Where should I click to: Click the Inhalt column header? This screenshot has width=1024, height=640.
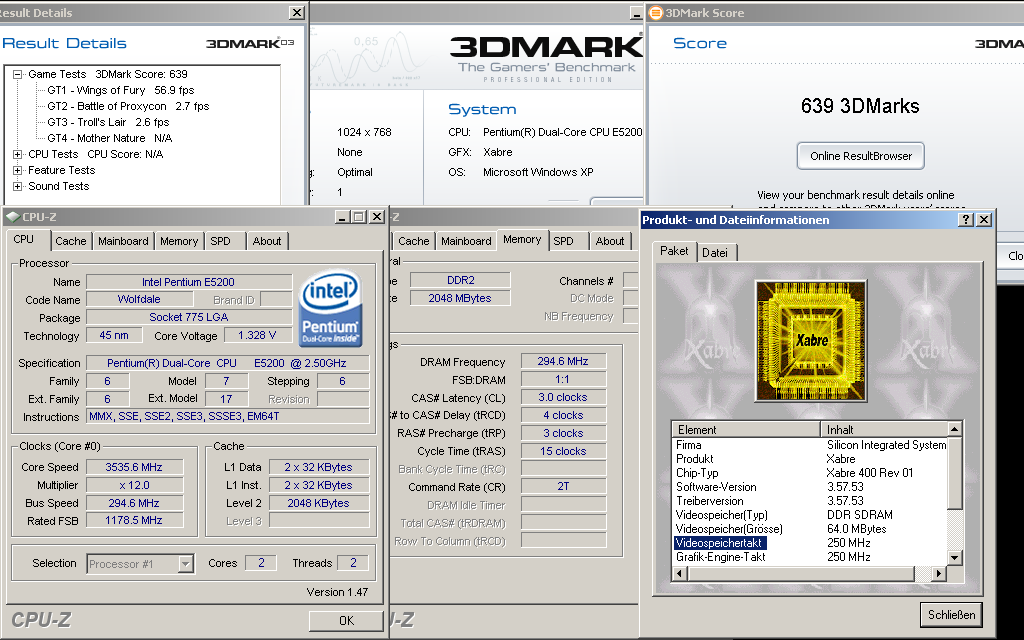click(884, 430)
